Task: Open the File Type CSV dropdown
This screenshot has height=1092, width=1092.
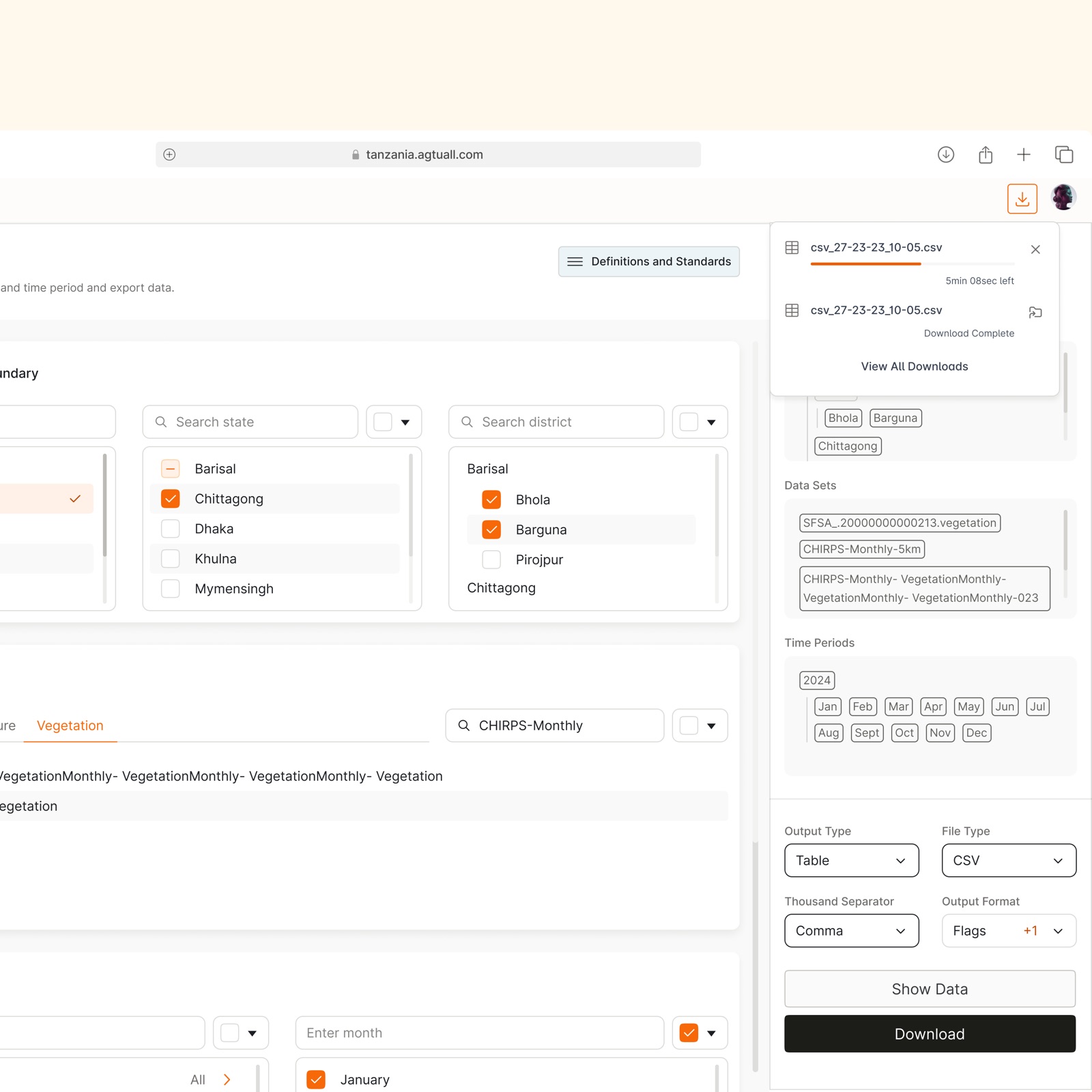Action: [1008, 861]
